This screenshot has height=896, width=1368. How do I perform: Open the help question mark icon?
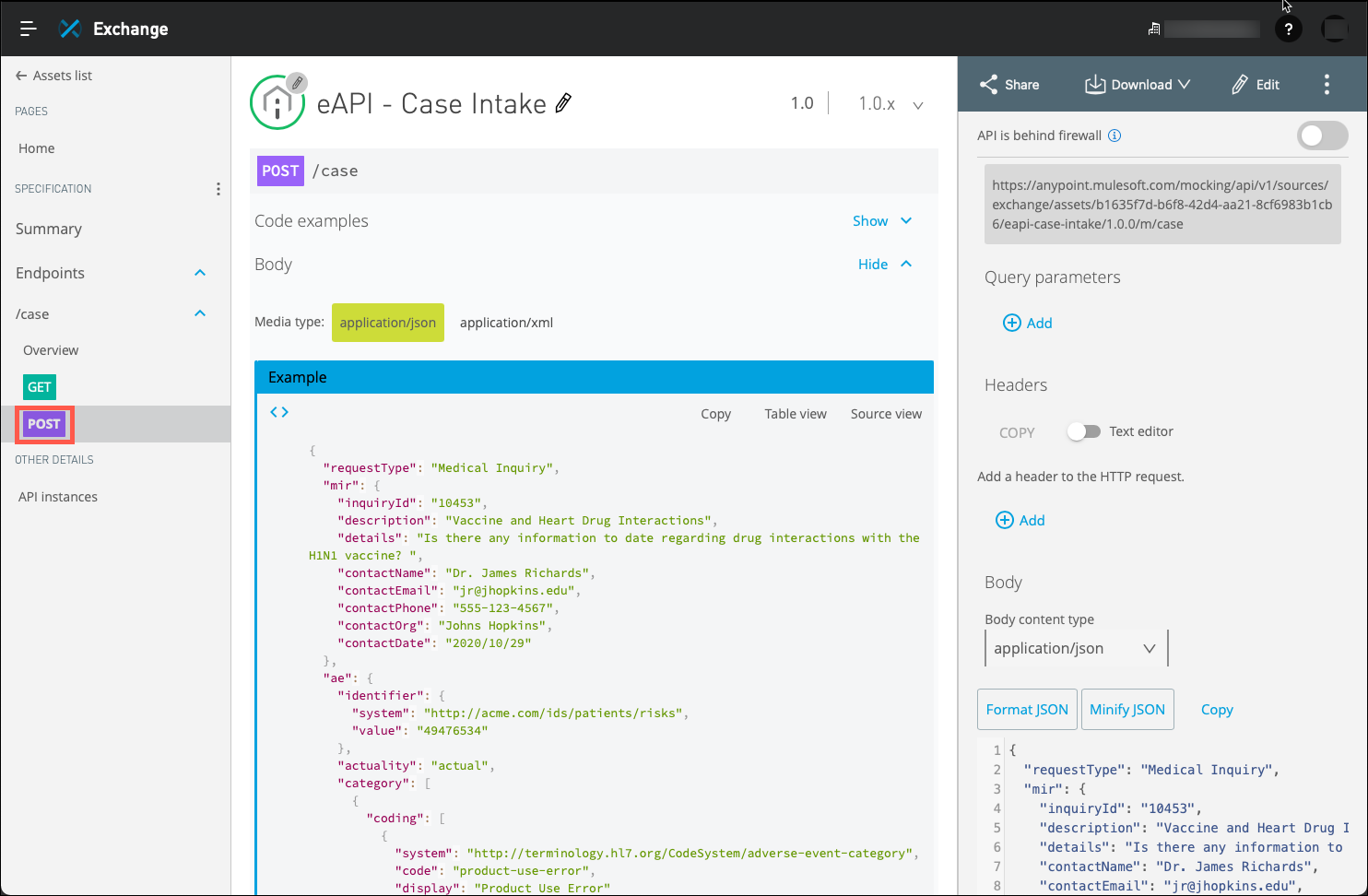point(1288,29)
